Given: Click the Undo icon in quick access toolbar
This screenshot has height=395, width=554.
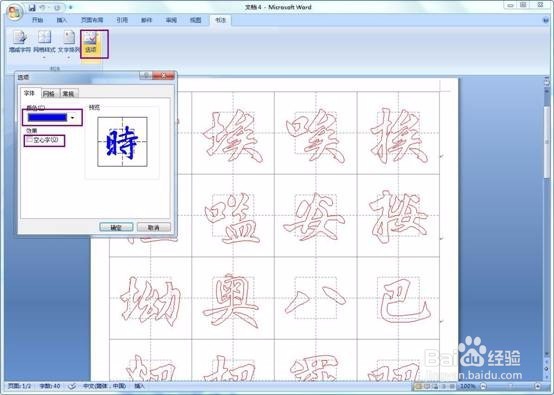Looking at the screenshot, I should pos(43,7).
